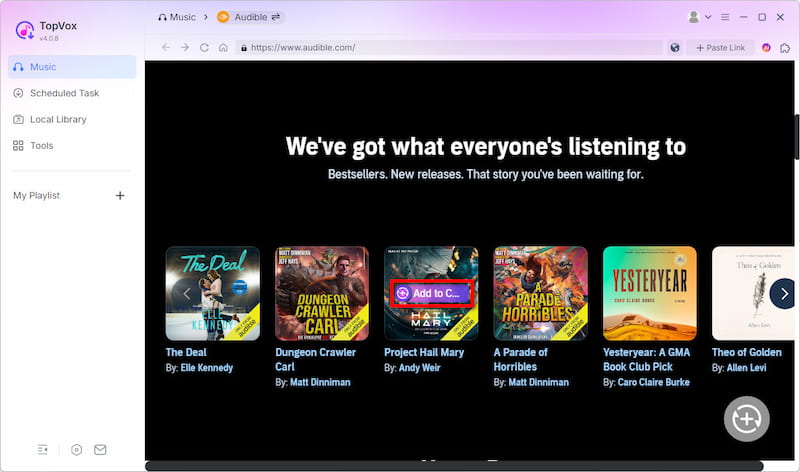Click the horizontal scrollbar at page bottom
The image size is (800, 472).
(454, 466)
